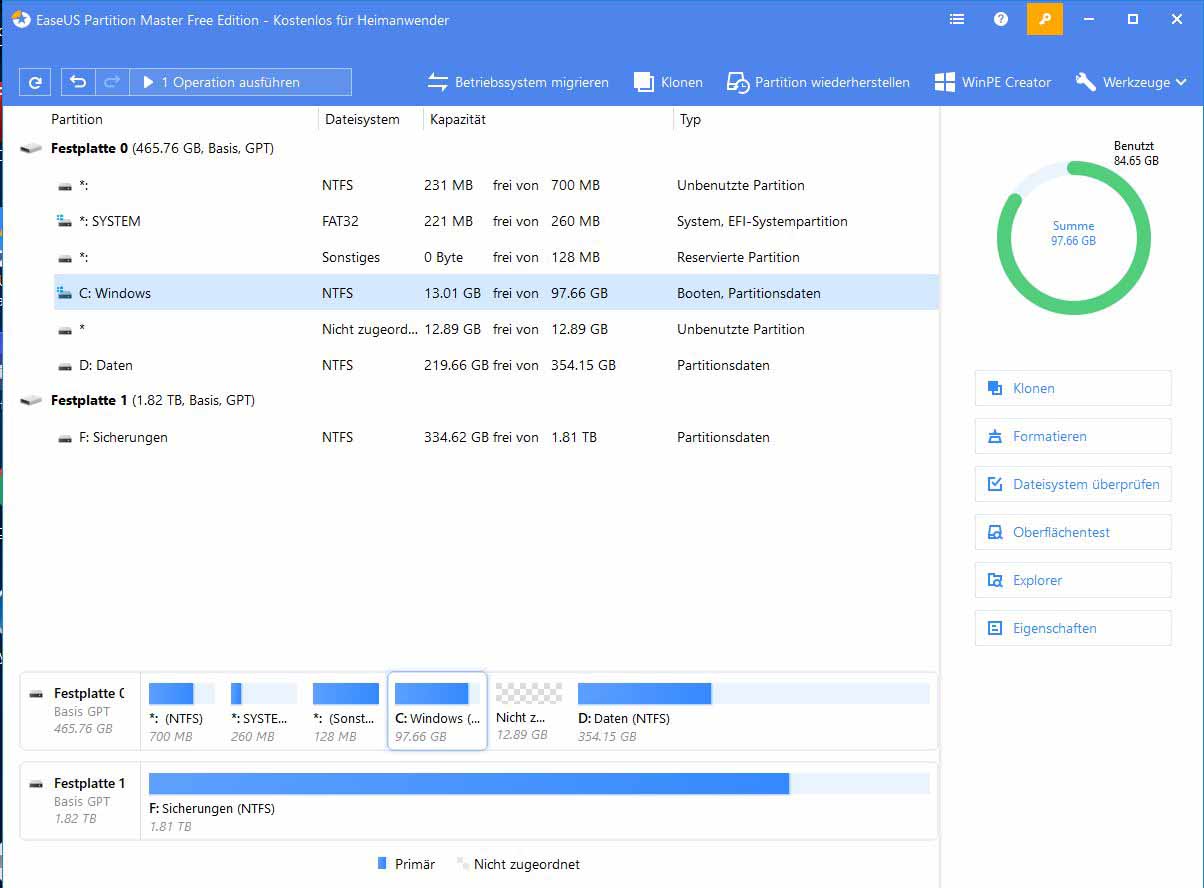Click 'Reservierte Partition' type text
Screen dimensions: 1204x888
738,257
